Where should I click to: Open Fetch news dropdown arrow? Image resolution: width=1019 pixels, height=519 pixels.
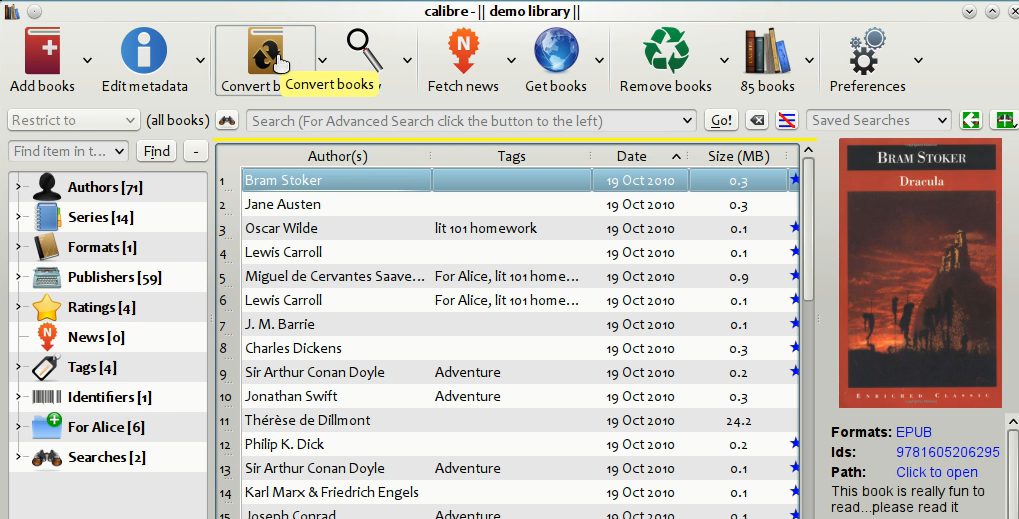point(511,60)
